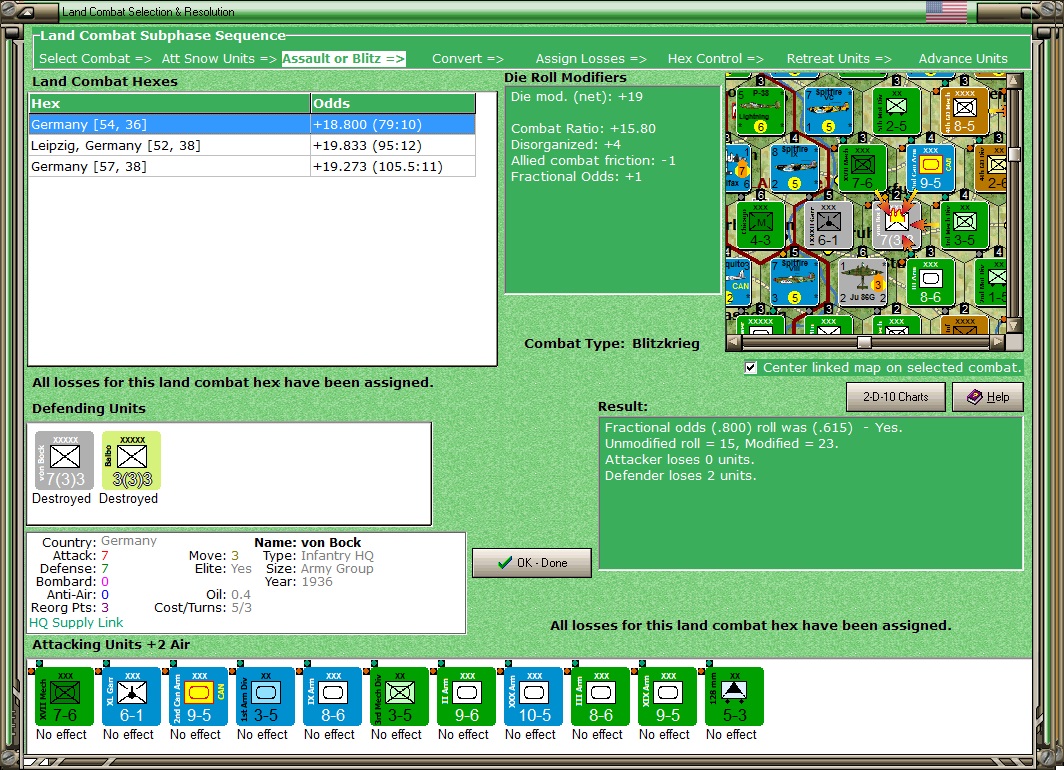Select the XL Garr 6-1 attacking unit
Image resolution: width=1064 pixels, height=770 pixels.
tap(132, 697)
